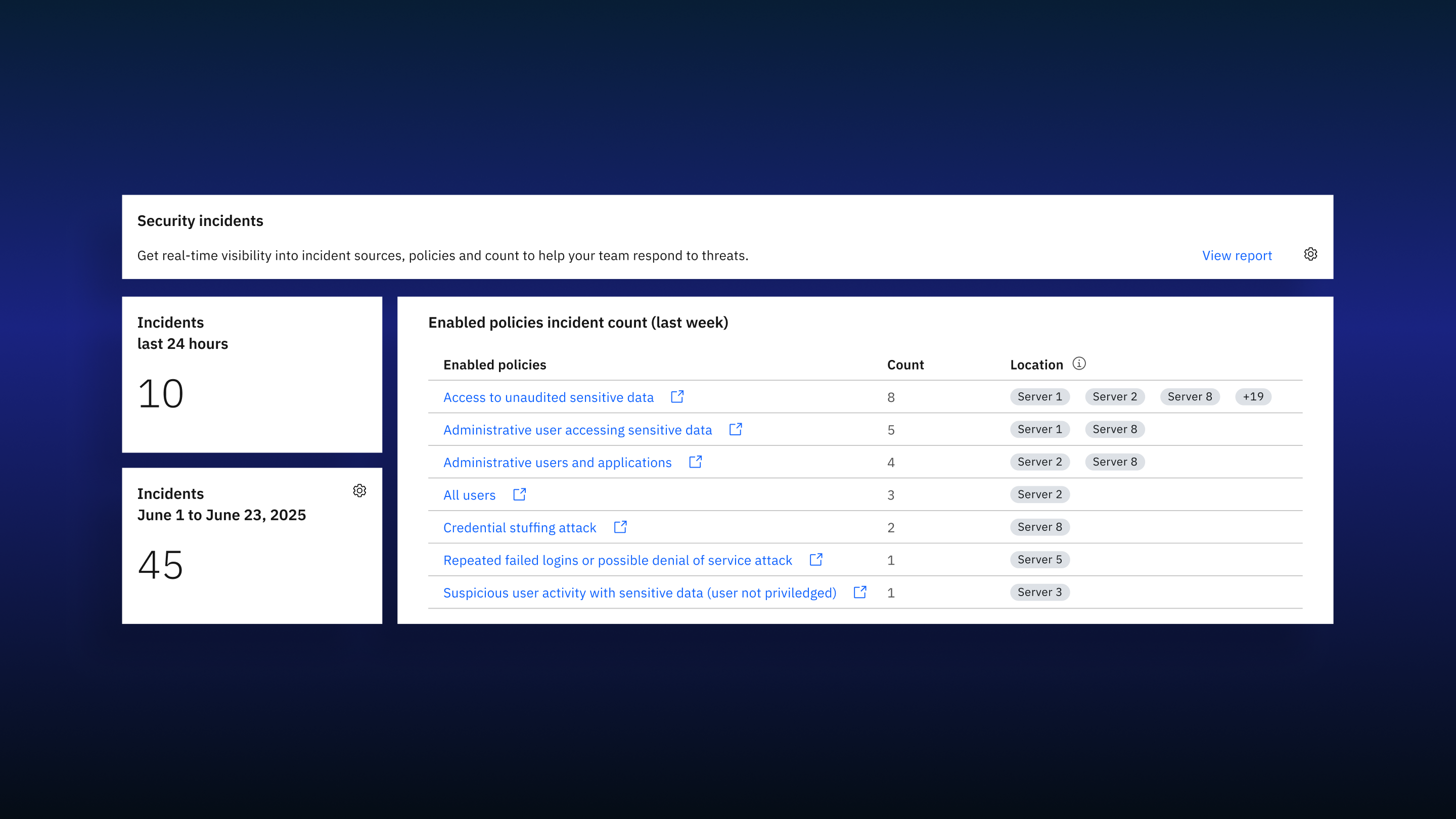
Task: Click the Location info icon
Action: click(x=1079, y=363)
